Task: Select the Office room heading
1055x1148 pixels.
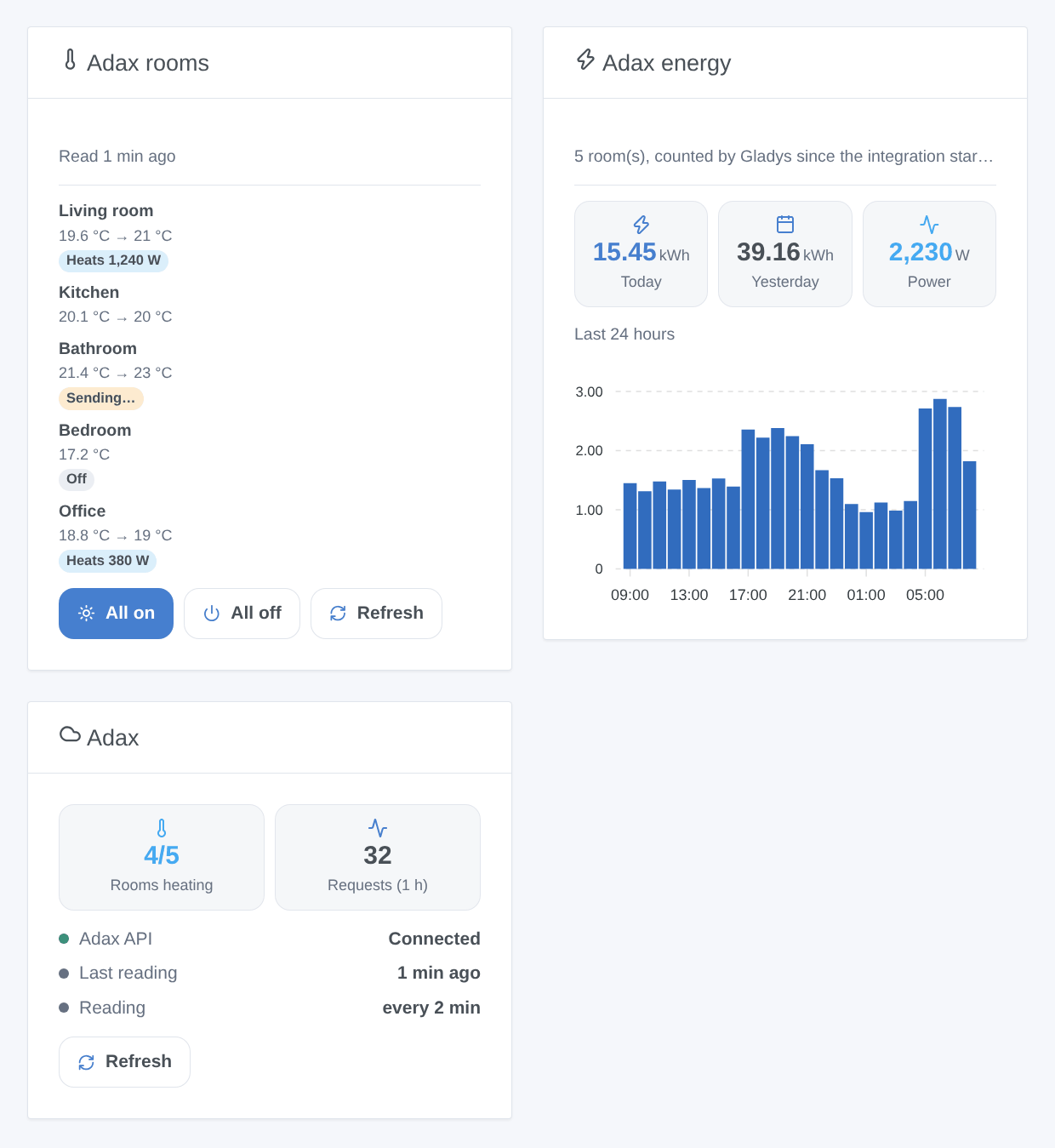Action: (x=83, y=511)
